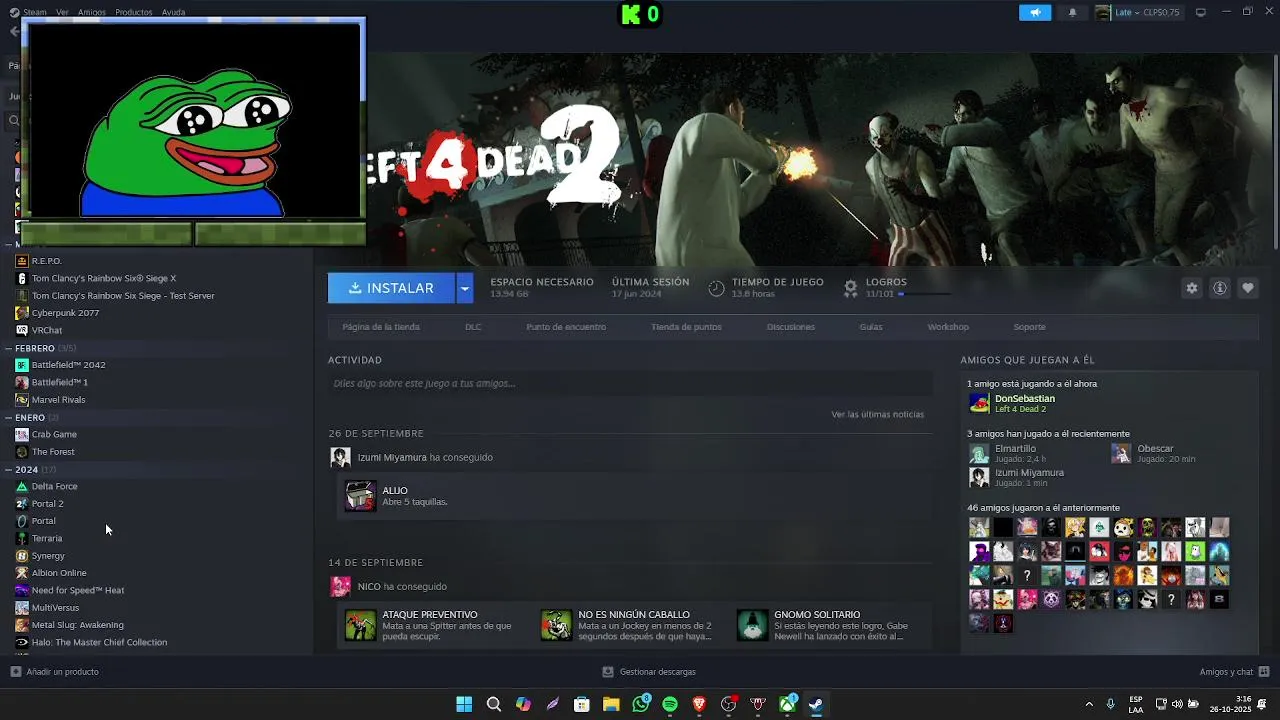Select Cyberpunk 2077 in the library
The height and width of the screenshot is (720, 1280).
pyautogui.click(x=65, y=313)
